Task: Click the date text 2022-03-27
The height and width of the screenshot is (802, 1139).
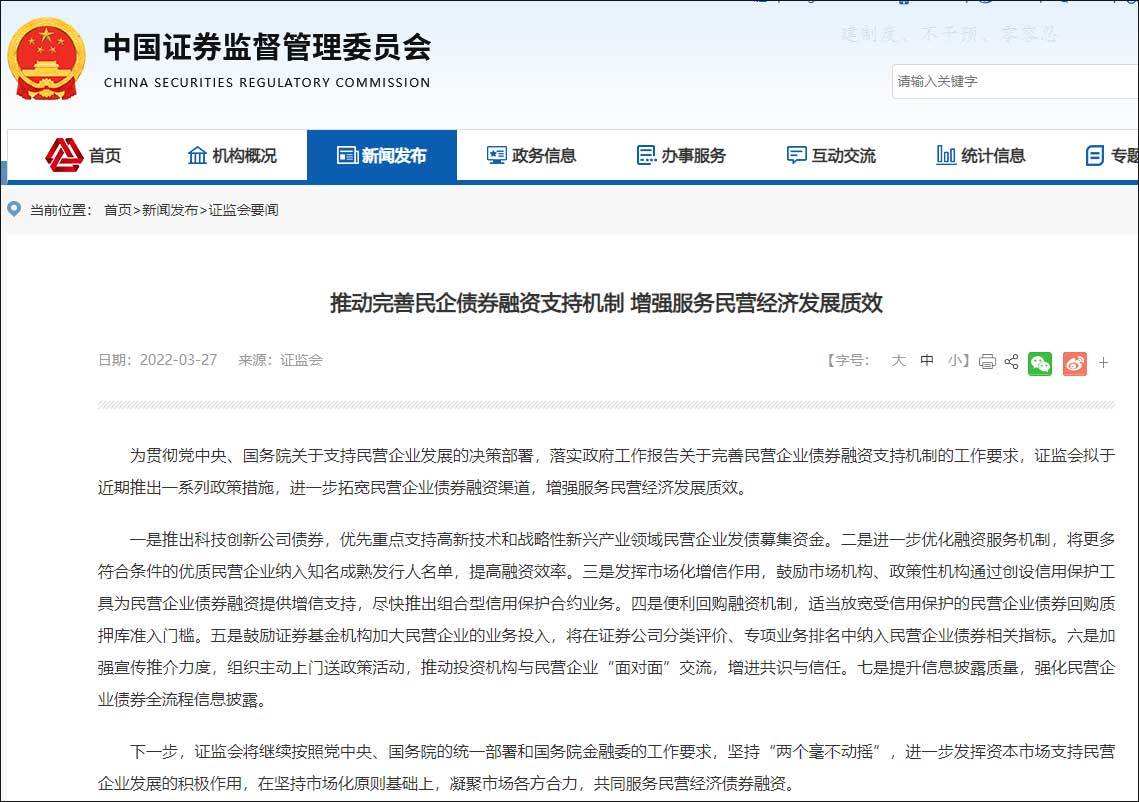Action: coord(178,360)
